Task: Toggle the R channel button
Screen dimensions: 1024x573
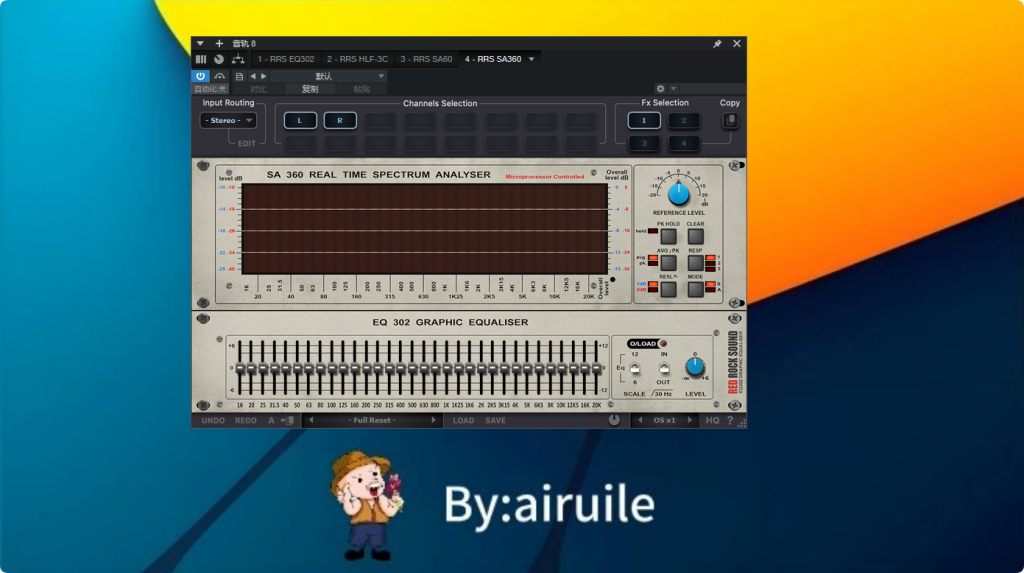Action: [x=340, y=120]
